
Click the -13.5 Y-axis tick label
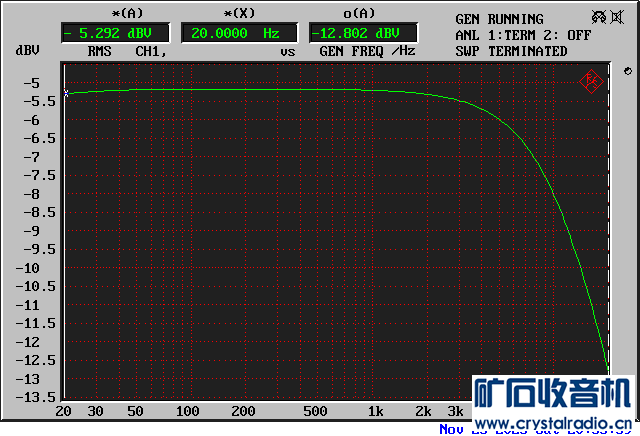point(36,397)
